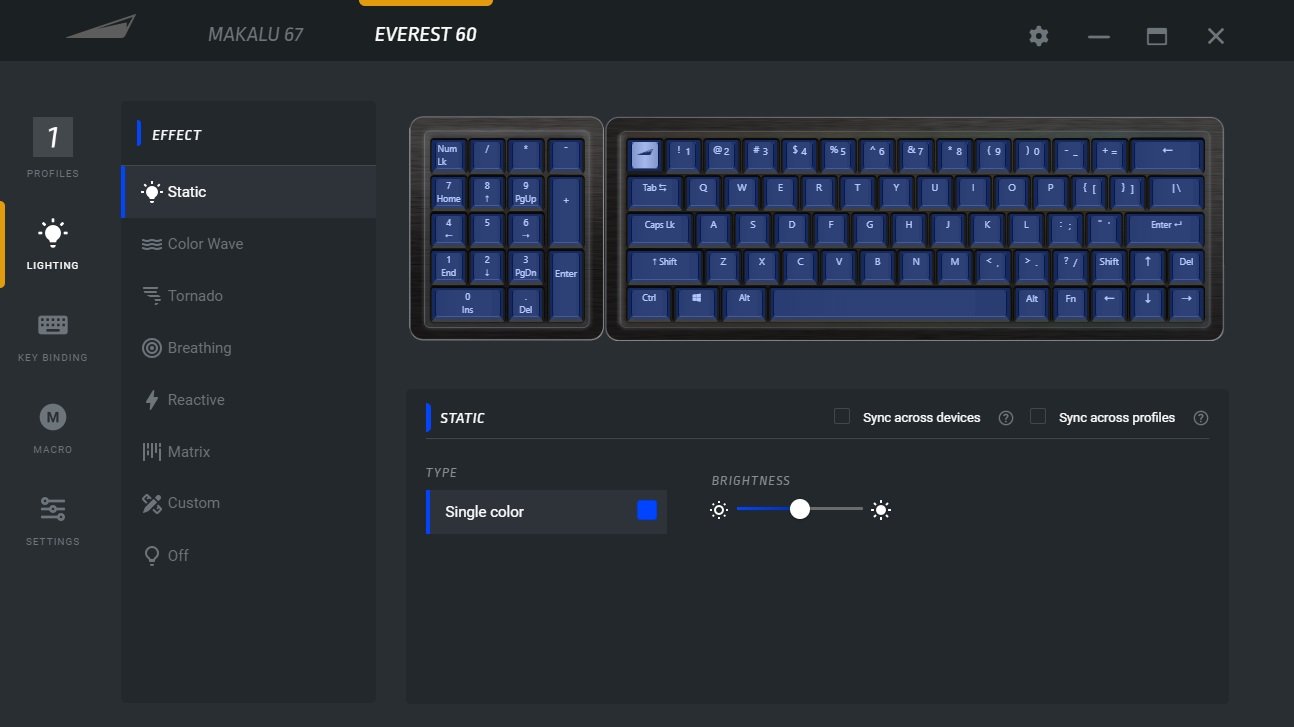Select the numpad 9 PgUp key
1294x727 pixels.
tap(526, 191)
